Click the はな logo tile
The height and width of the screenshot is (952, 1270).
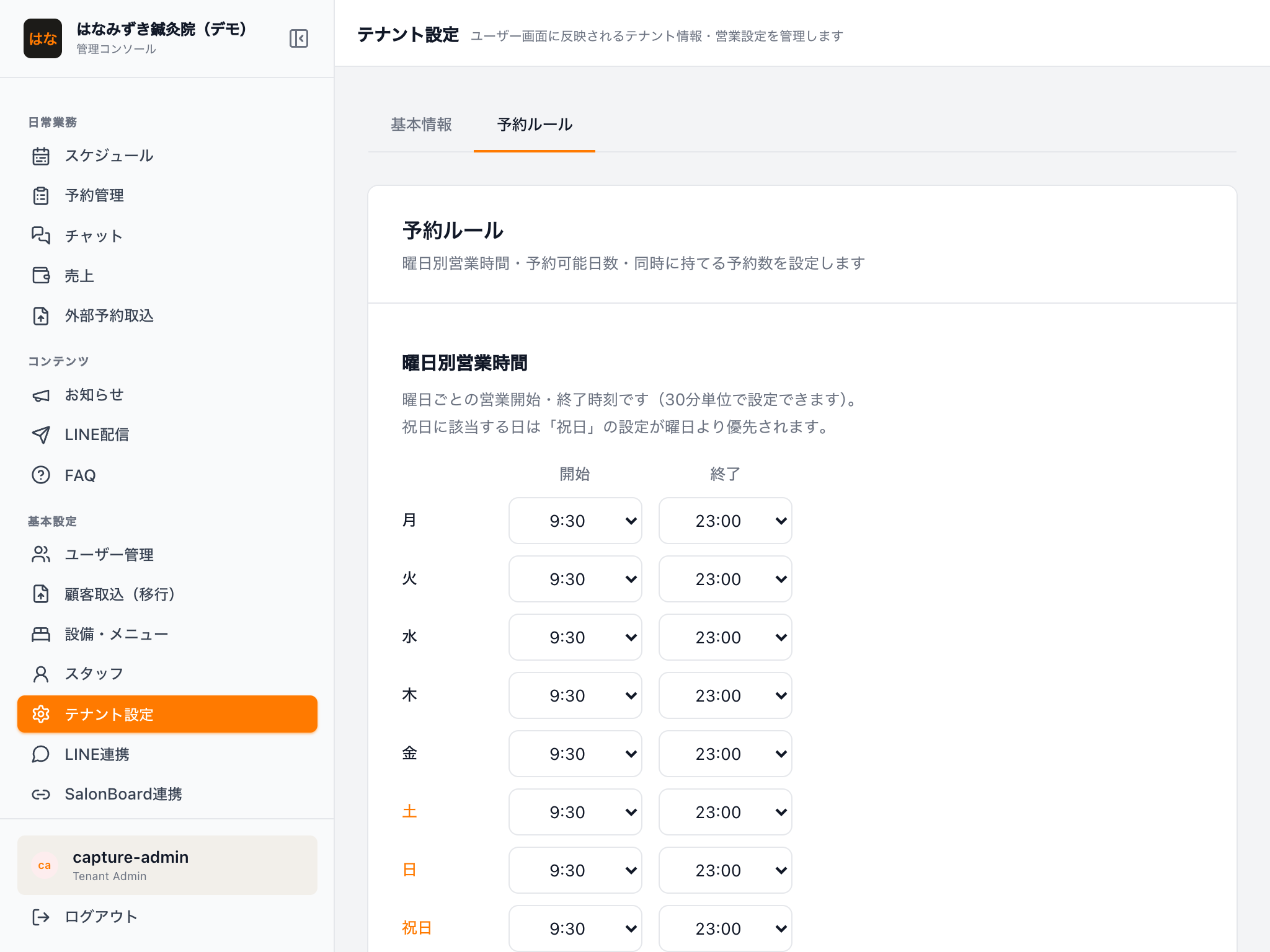point(43,38)
